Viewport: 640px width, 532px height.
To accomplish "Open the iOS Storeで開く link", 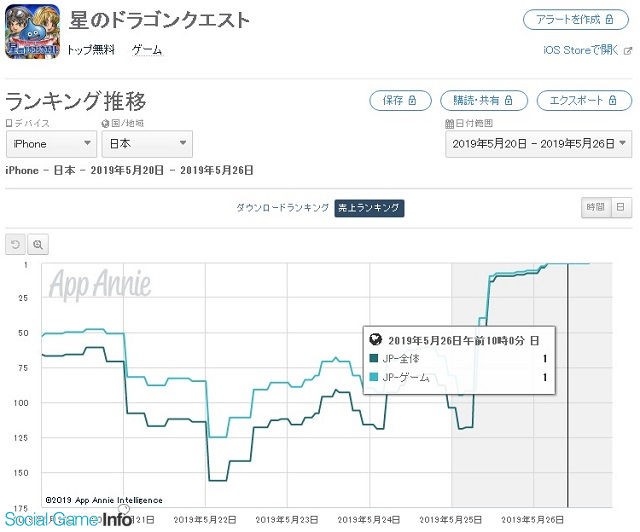I will (x=581, y=50).
